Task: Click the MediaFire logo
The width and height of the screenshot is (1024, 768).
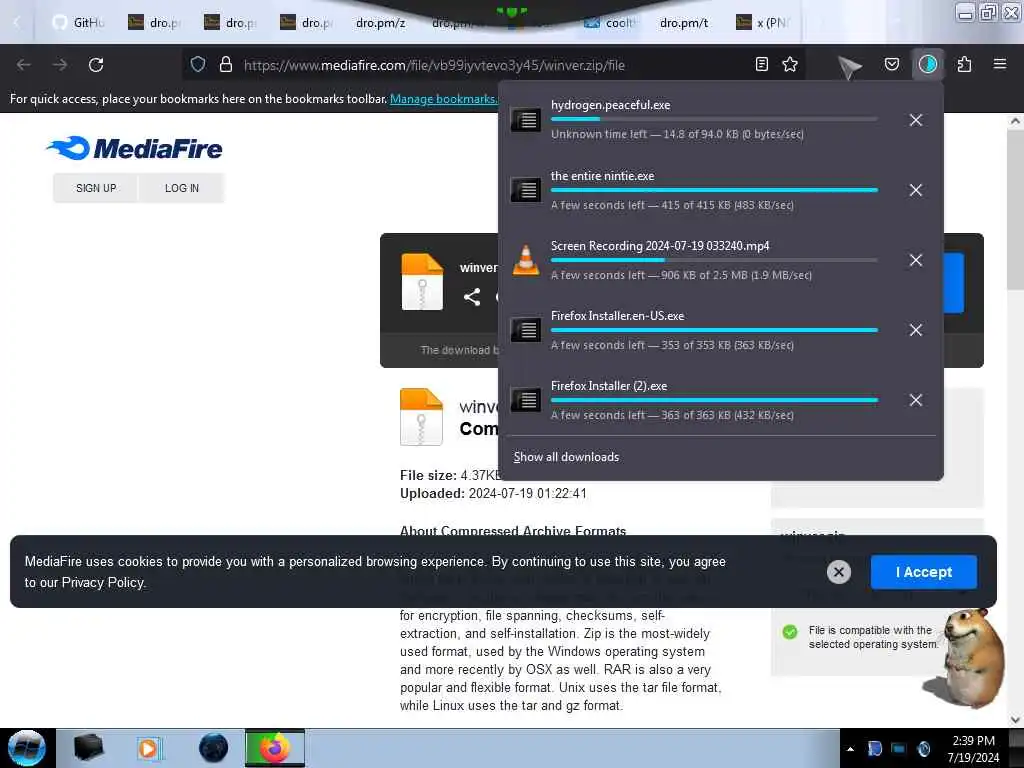Action: 135,148
